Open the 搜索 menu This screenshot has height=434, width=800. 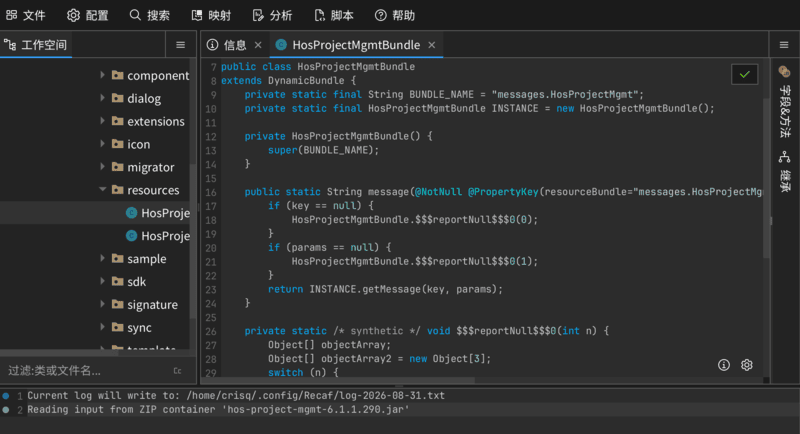point(149,15)
